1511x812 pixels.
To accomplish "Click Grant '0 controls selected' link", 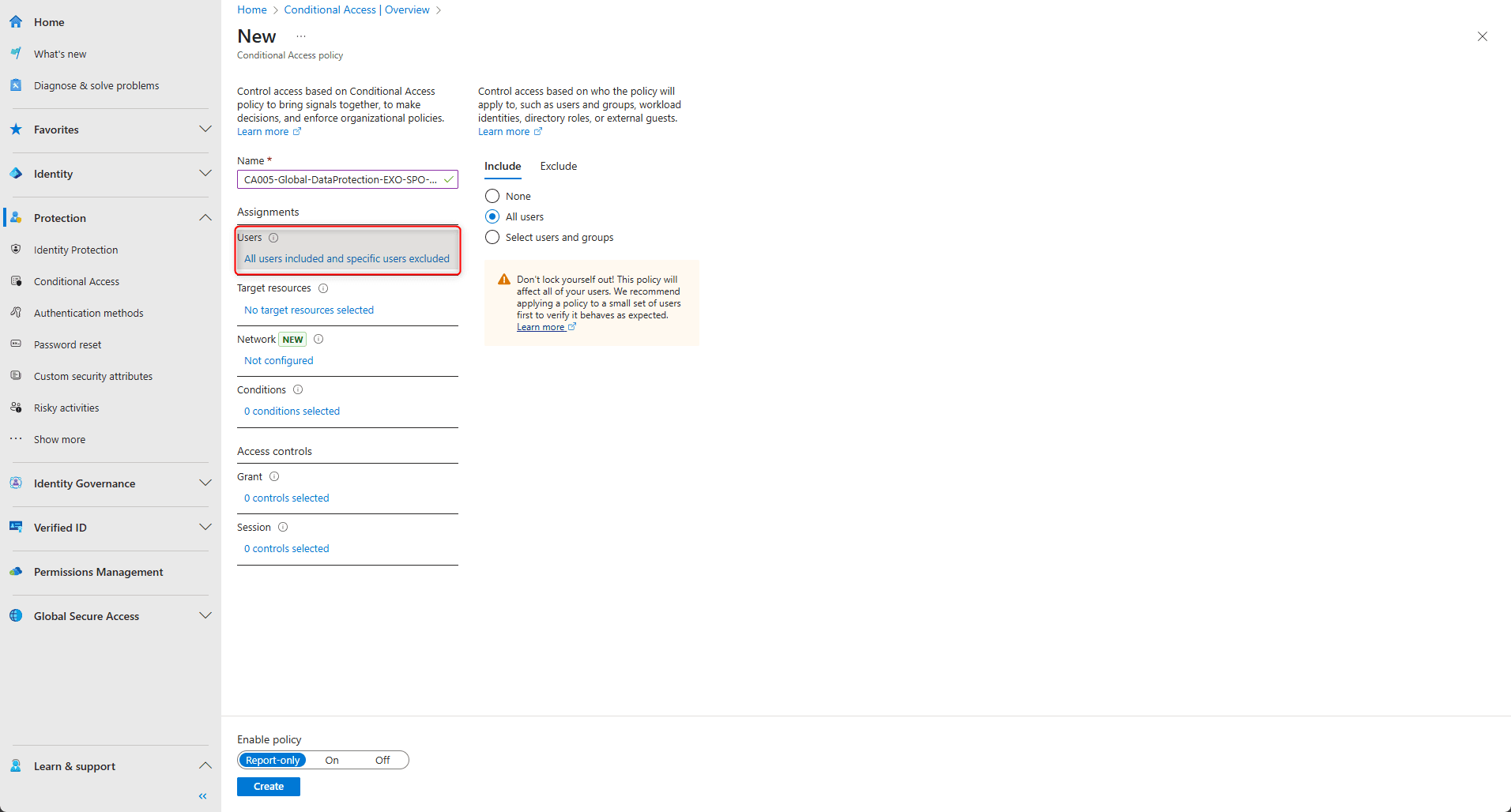I will point(287,498).
